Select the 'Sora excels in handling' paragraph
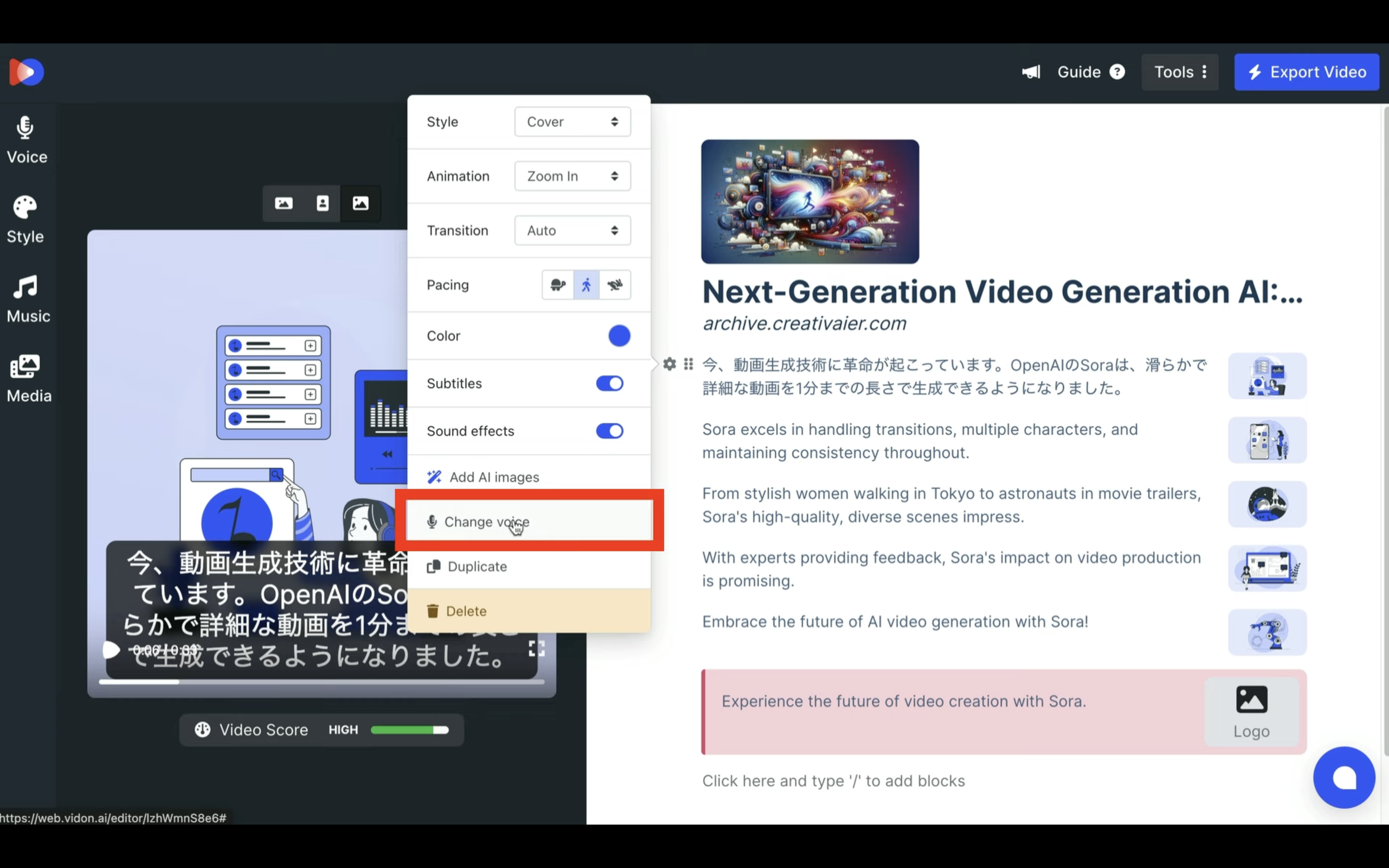Screen dimensions: 1389x868 pyautogui.click(x=920, y=441)
